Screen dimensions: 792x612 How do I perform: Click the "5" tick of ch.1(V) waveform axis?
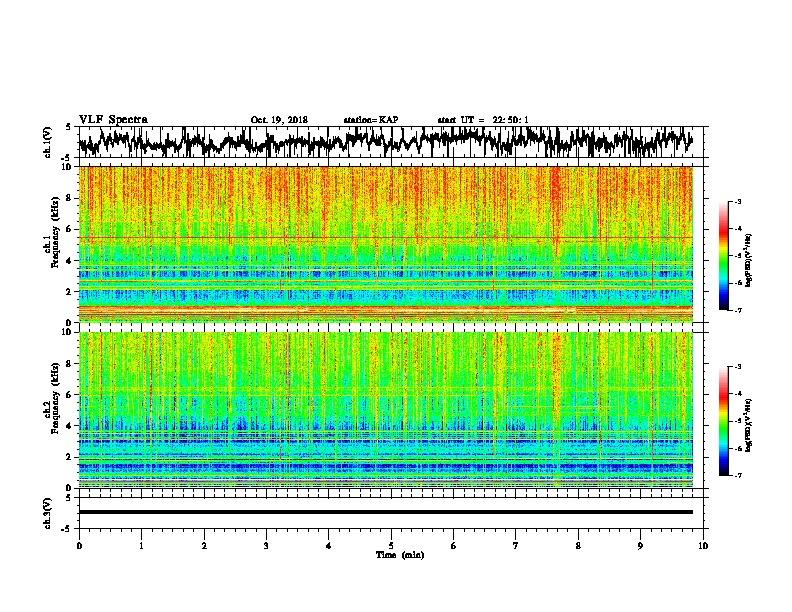68,127
